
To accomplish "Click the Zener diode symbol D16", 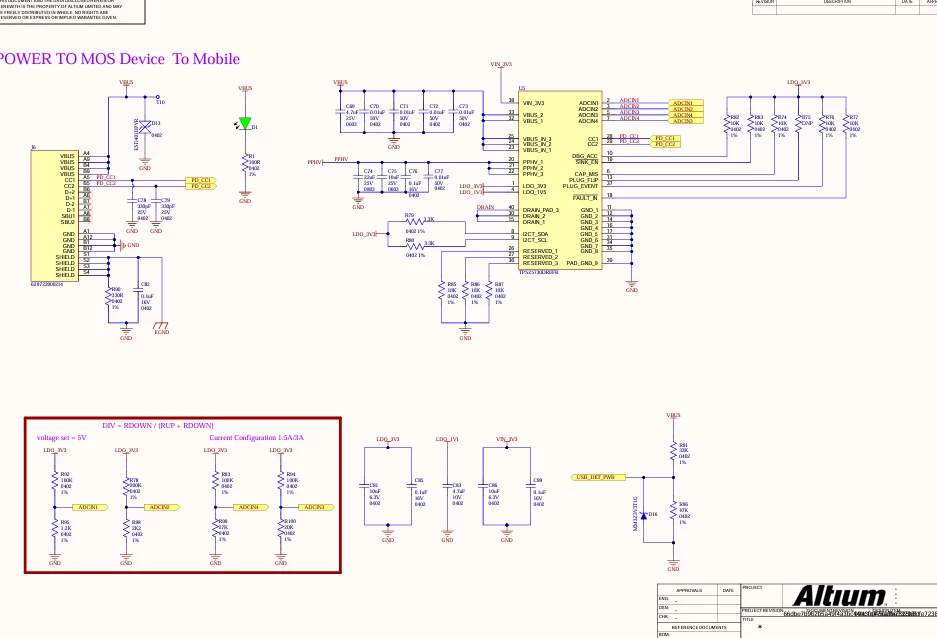I will (x=644, y=515).
